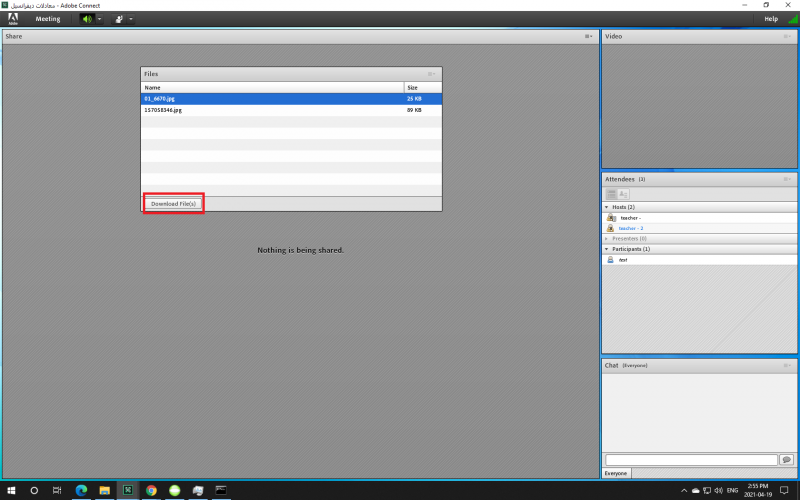800x500 pixels.
Task: Click the Adobe logo icon
Action: point(13,19)
